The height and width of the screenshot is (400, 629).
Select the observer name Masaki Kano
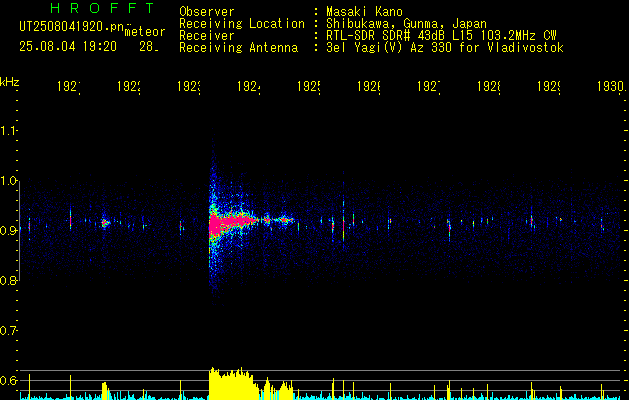pos(364,11)
